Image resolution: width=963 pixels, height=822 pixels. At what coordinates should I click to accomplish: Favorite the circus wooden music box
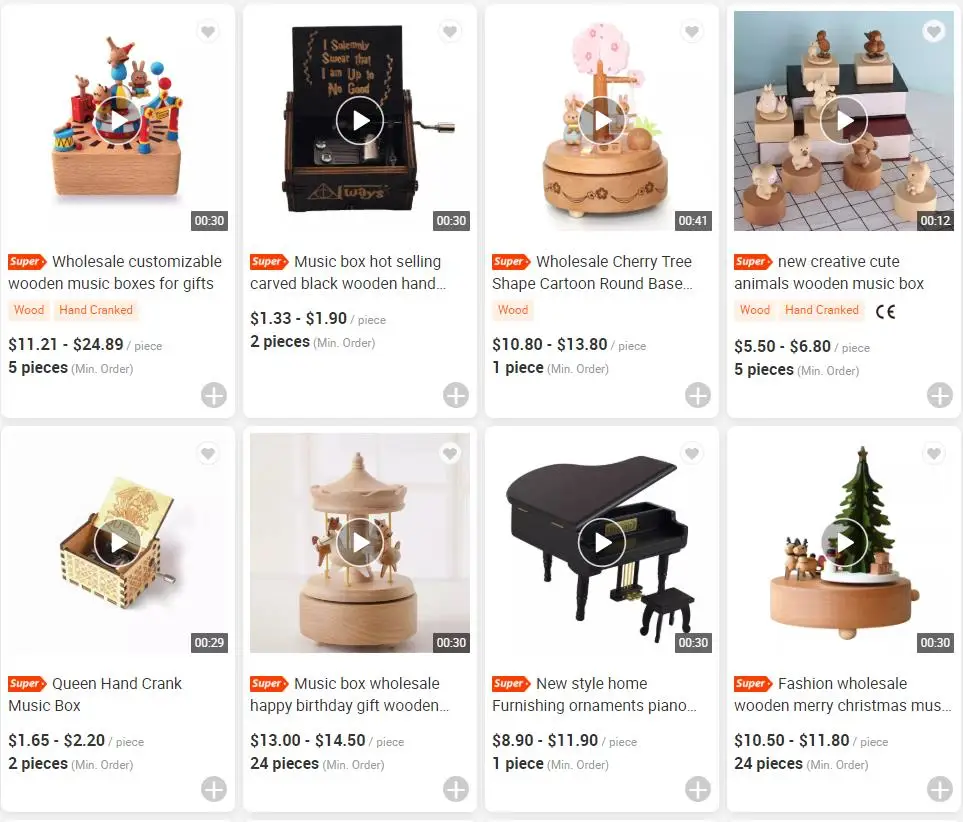pyautogui.click(x=208, y=31)
